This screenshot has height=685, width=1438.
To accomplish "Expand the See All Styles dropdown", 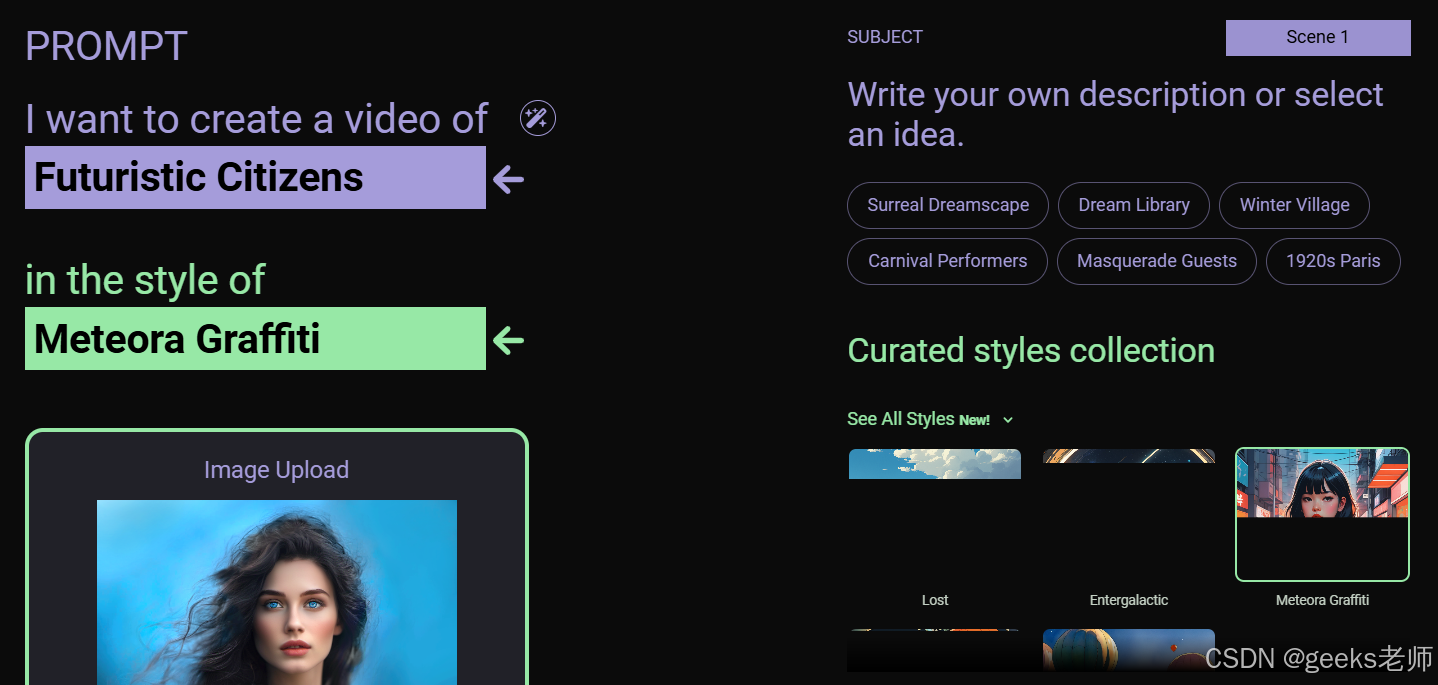I will (x=930, y=419).
